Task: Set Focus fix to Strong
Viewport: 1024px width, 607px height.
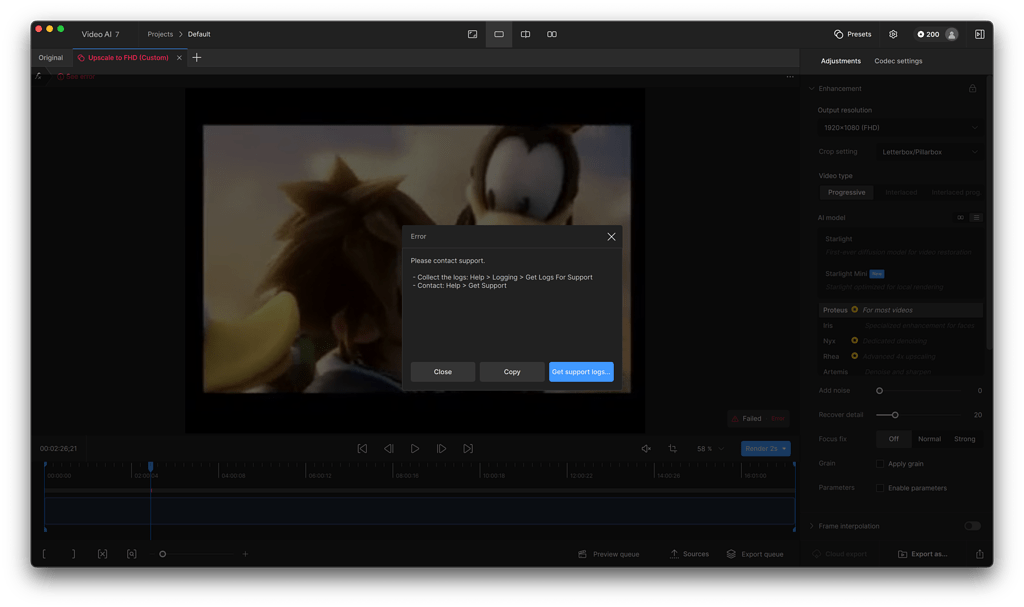Action: coord(965,439)
